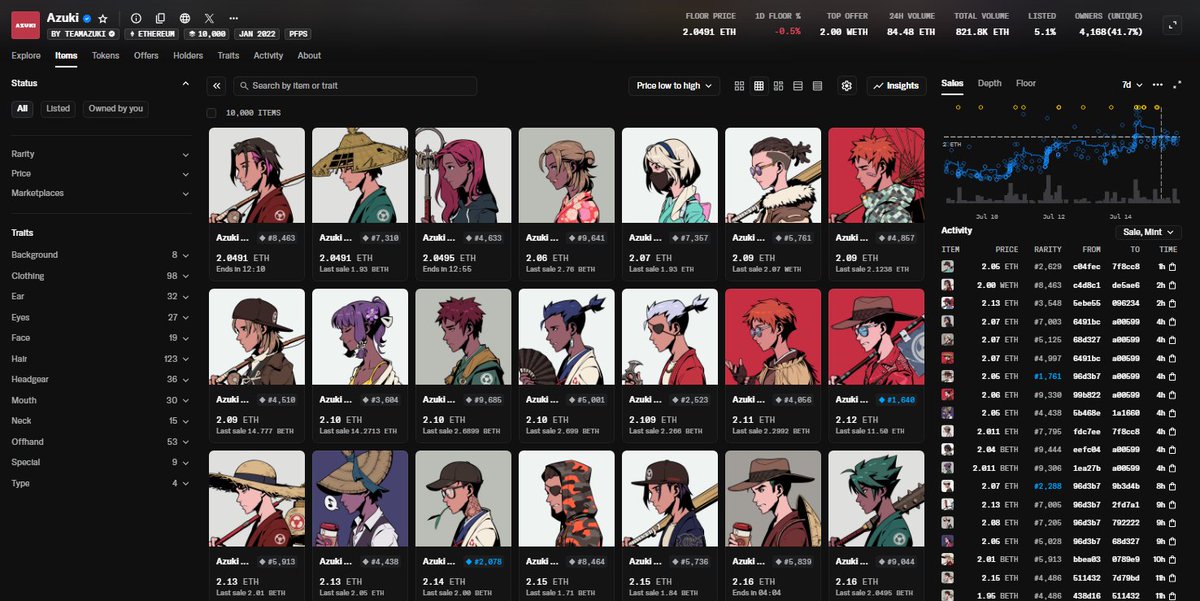Favorite the Azuki collection with the star icon
The image size is (1200, 601).
(x=103, y=18)
